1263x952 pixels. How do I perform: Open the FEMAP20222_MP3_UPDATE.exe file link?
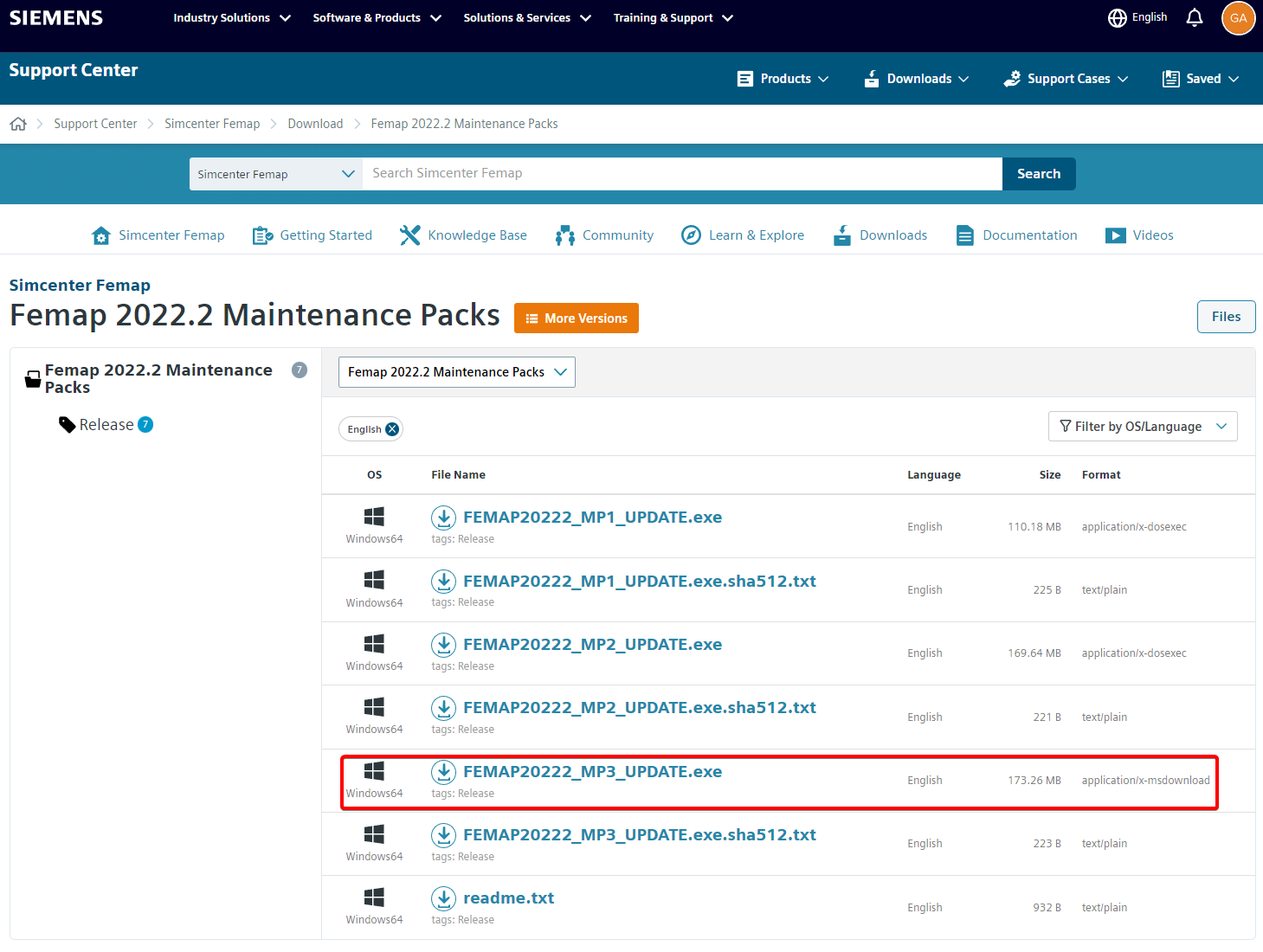[592, 772]
